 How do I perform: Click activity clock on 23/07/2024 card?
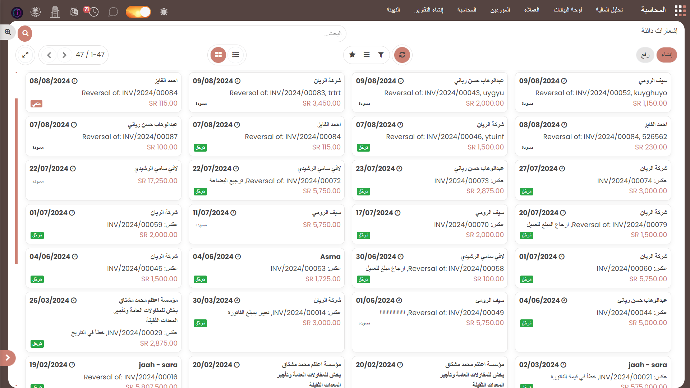[x=399, y=169]
